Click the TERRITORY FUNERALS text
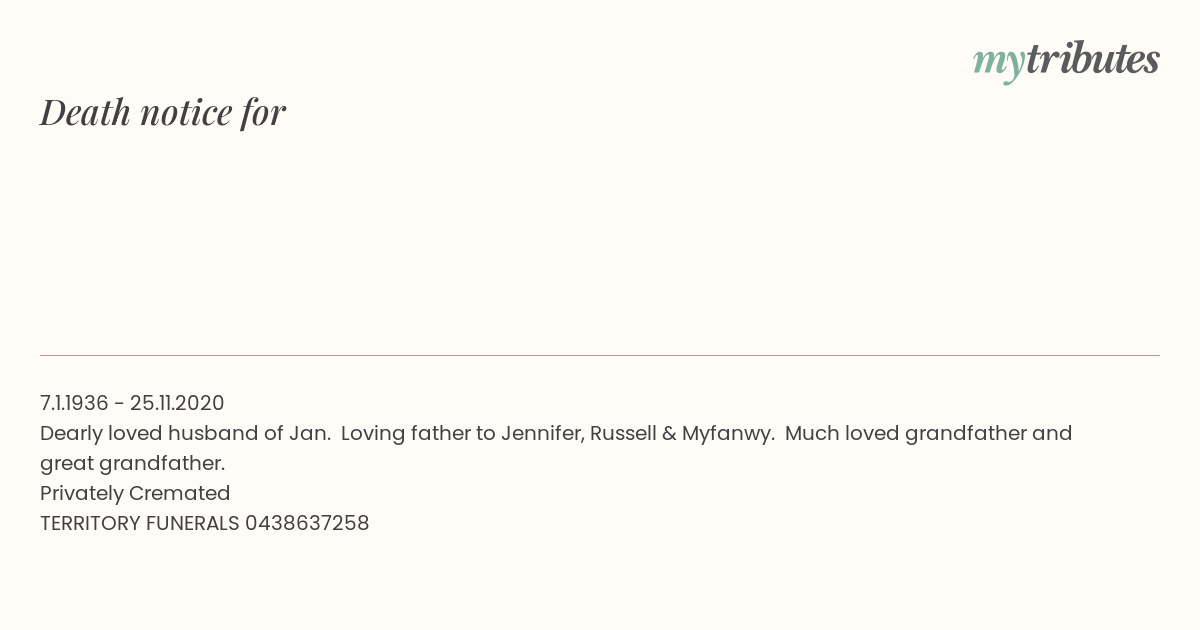This screenshot has height=630, width=1200. [x=140, y=523]
